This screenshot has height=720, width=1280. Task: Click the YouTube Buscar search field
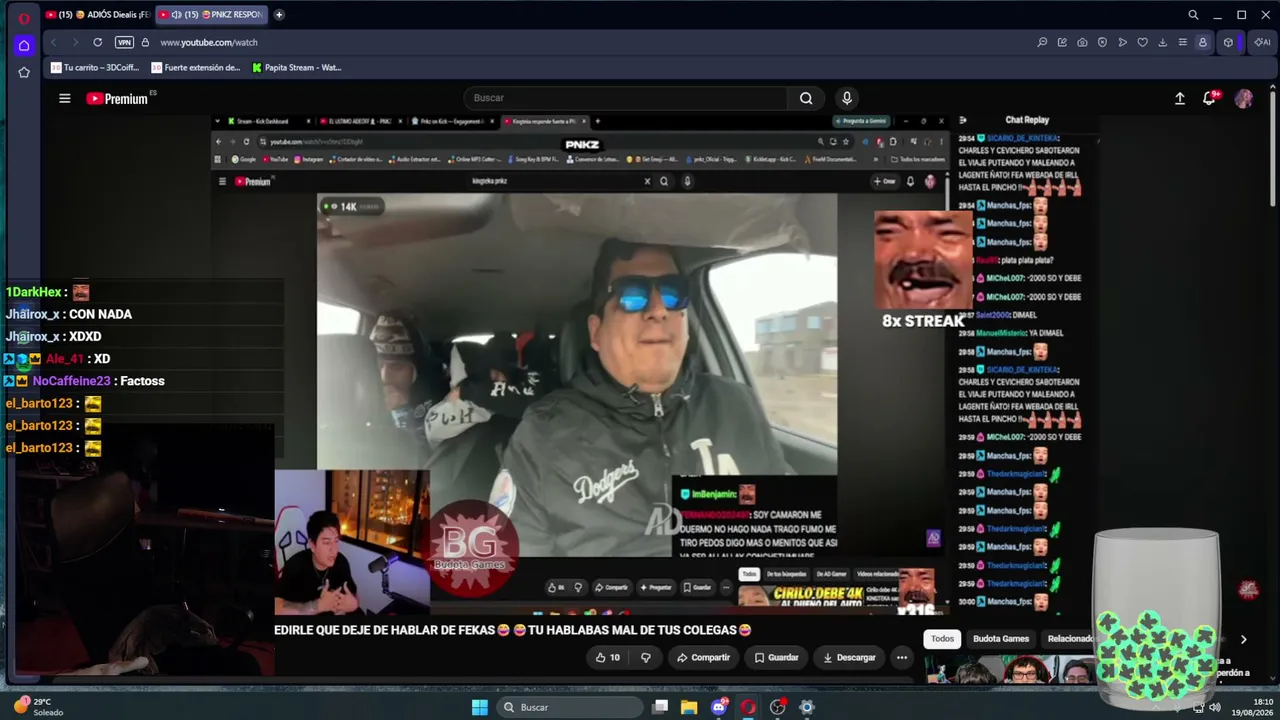625,98
